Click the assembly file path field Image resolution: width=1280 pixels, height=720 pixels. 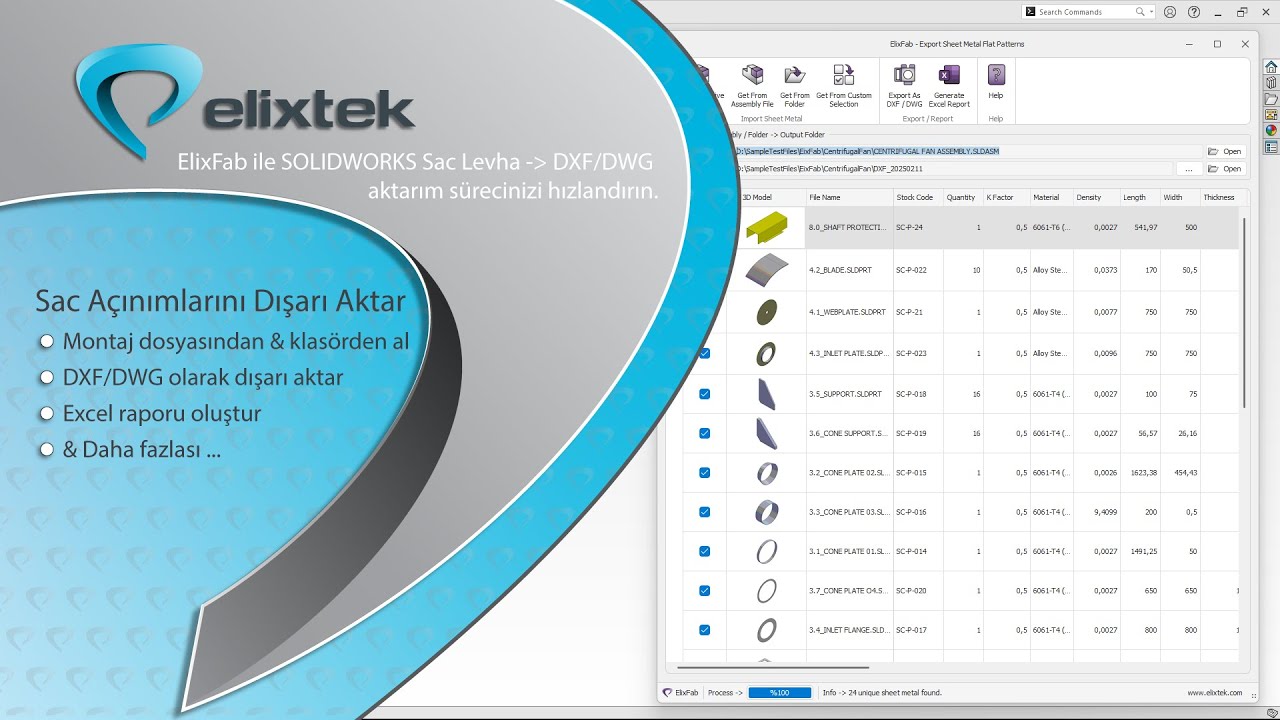point(970,151)
